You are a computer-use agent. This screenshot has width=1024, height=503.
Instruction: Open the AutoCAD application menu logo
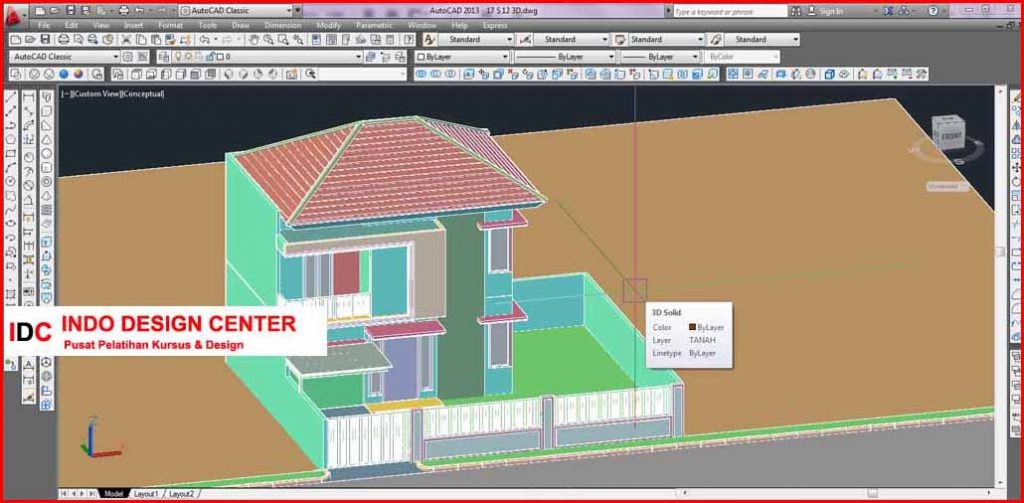tap(14, 16)
